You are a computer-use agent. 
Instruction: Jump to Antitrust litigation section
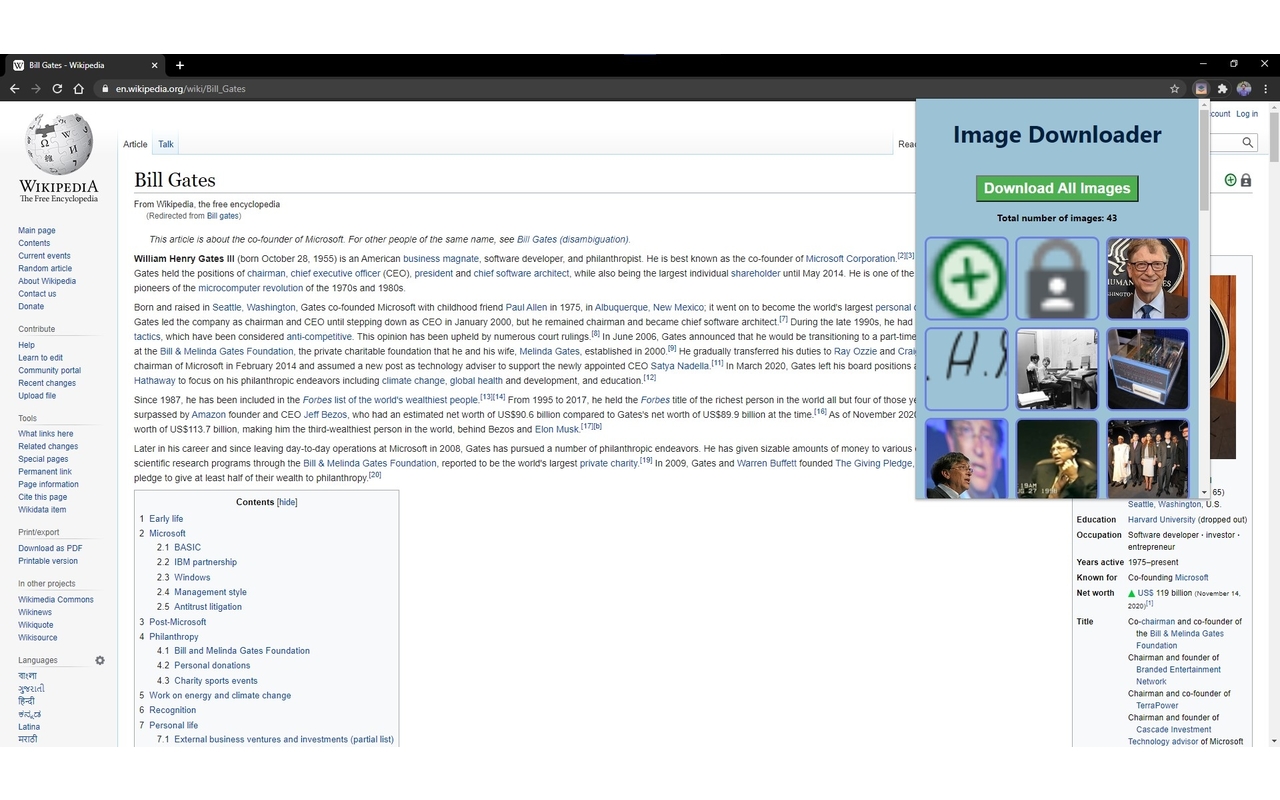[208, 607]
